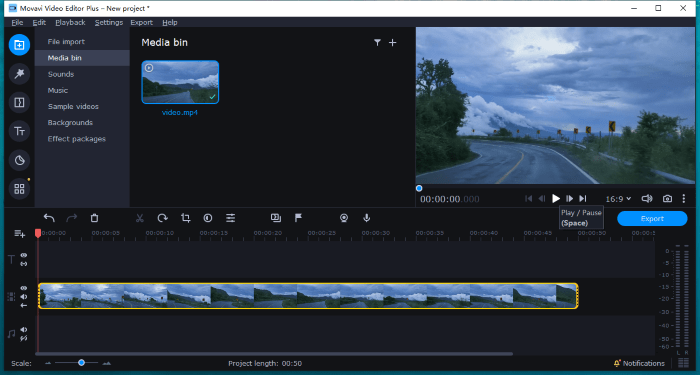This screenshot has width=700, height=375.
Task: Step back one frame
Action: tap(542, 199)
